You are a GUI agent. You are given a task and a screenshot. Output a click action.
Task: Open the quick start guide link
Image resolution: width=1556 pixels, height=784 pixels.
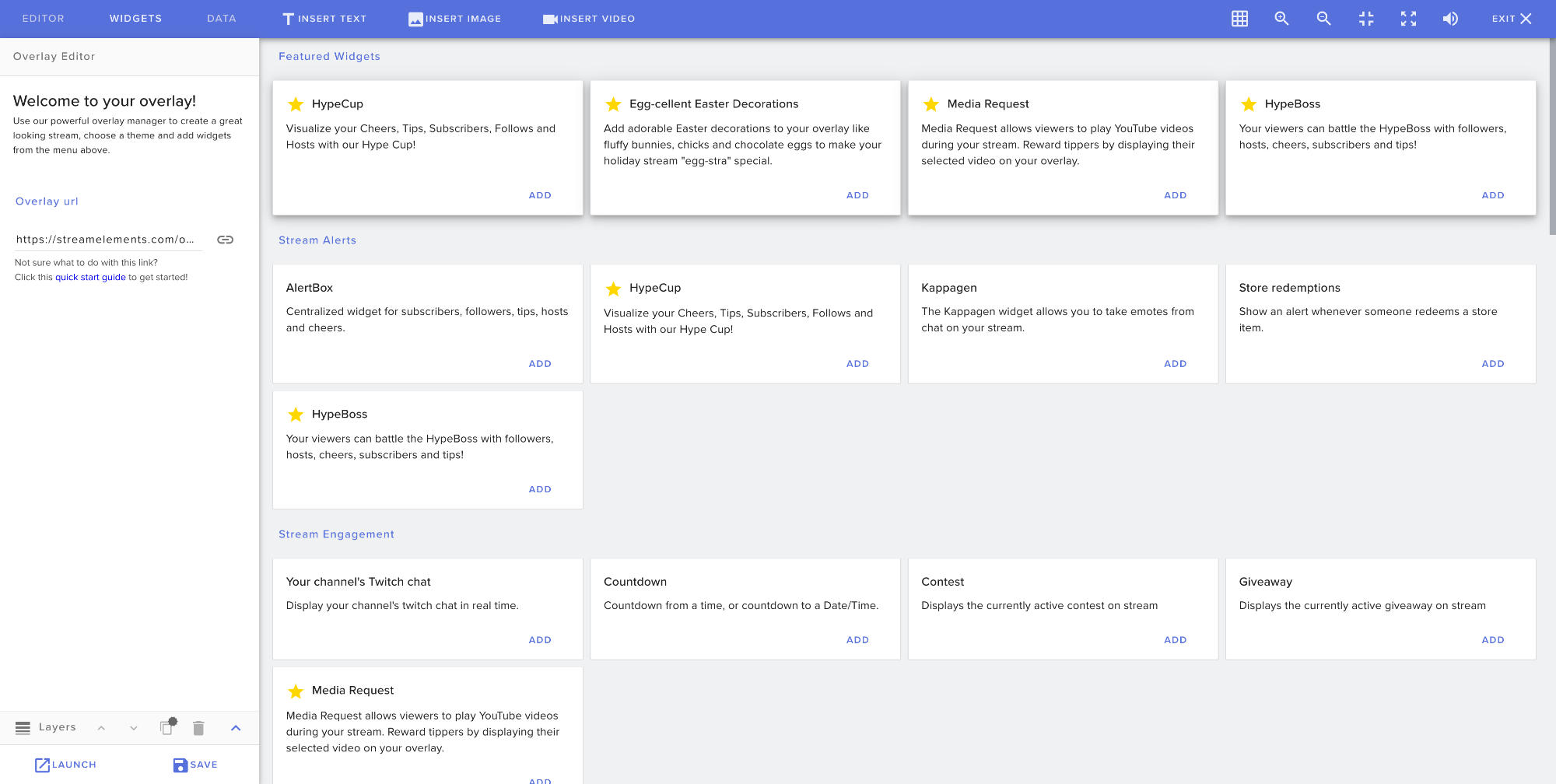coord(90,277)
